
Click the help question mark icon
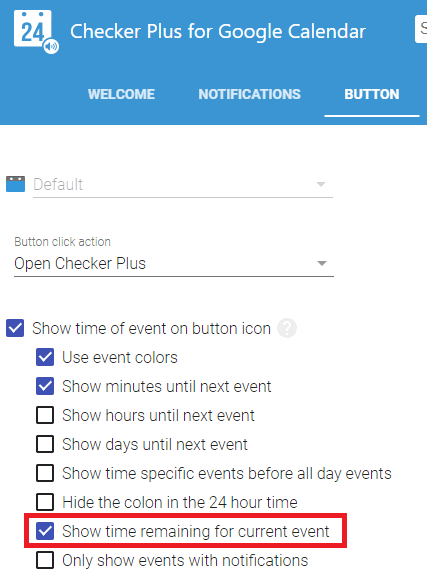coord(287,328)
